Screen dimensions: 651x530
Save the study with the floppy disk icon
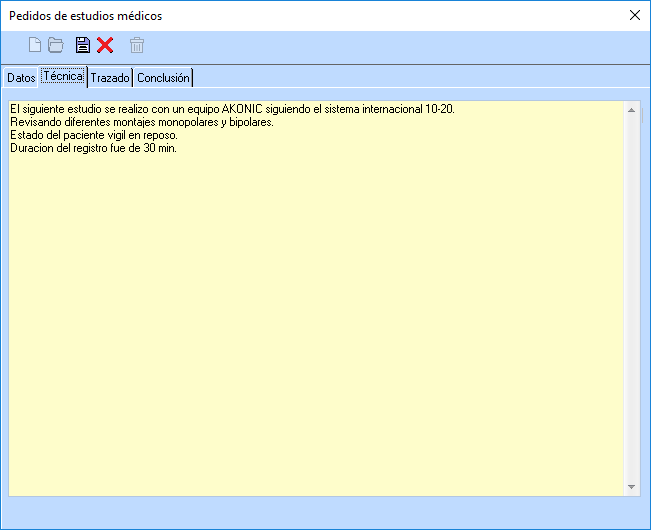83,45
